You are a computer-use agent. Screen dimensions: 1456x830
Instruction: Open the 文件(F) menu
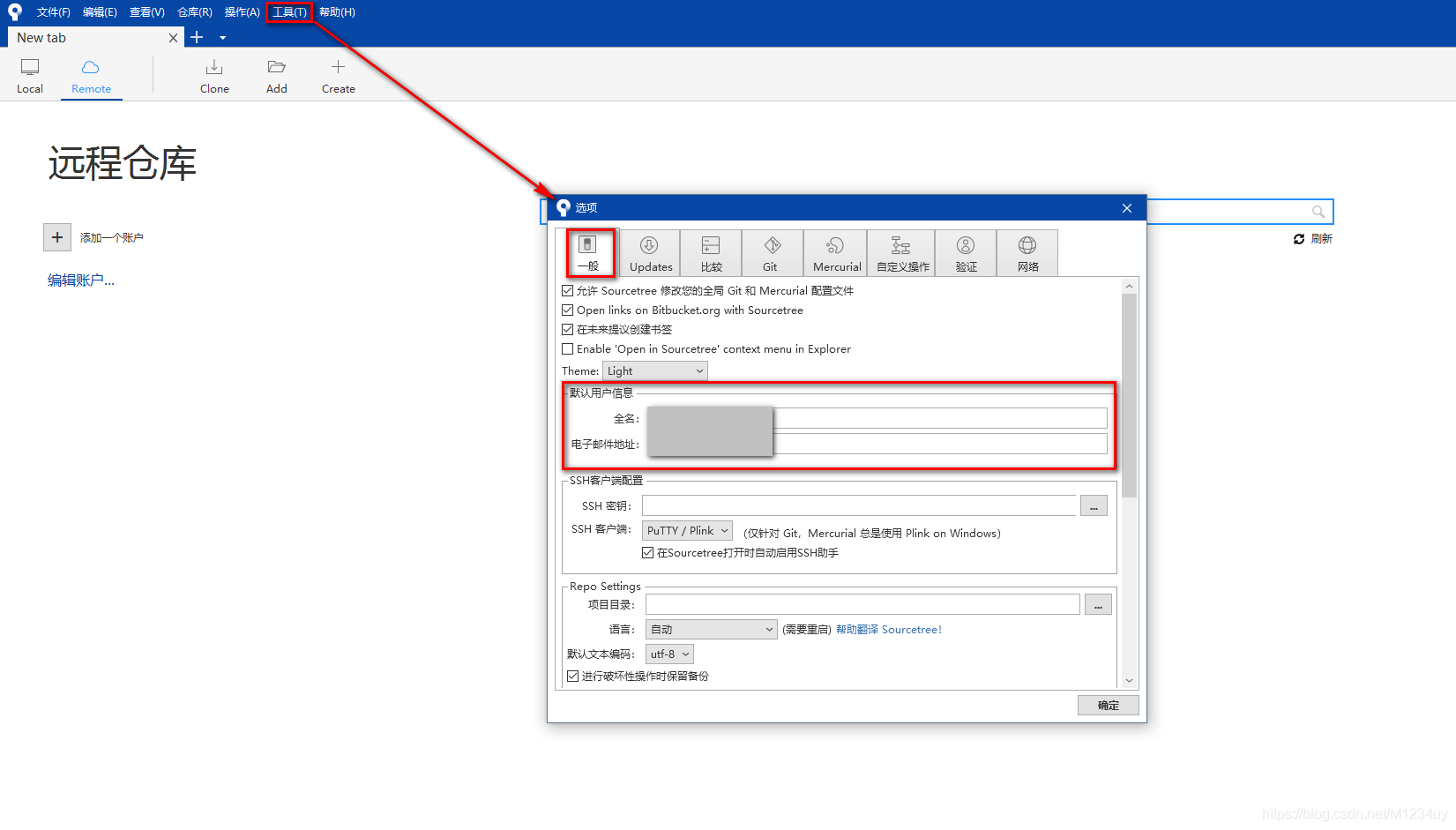pyautogui.click(x=54, y=12)
